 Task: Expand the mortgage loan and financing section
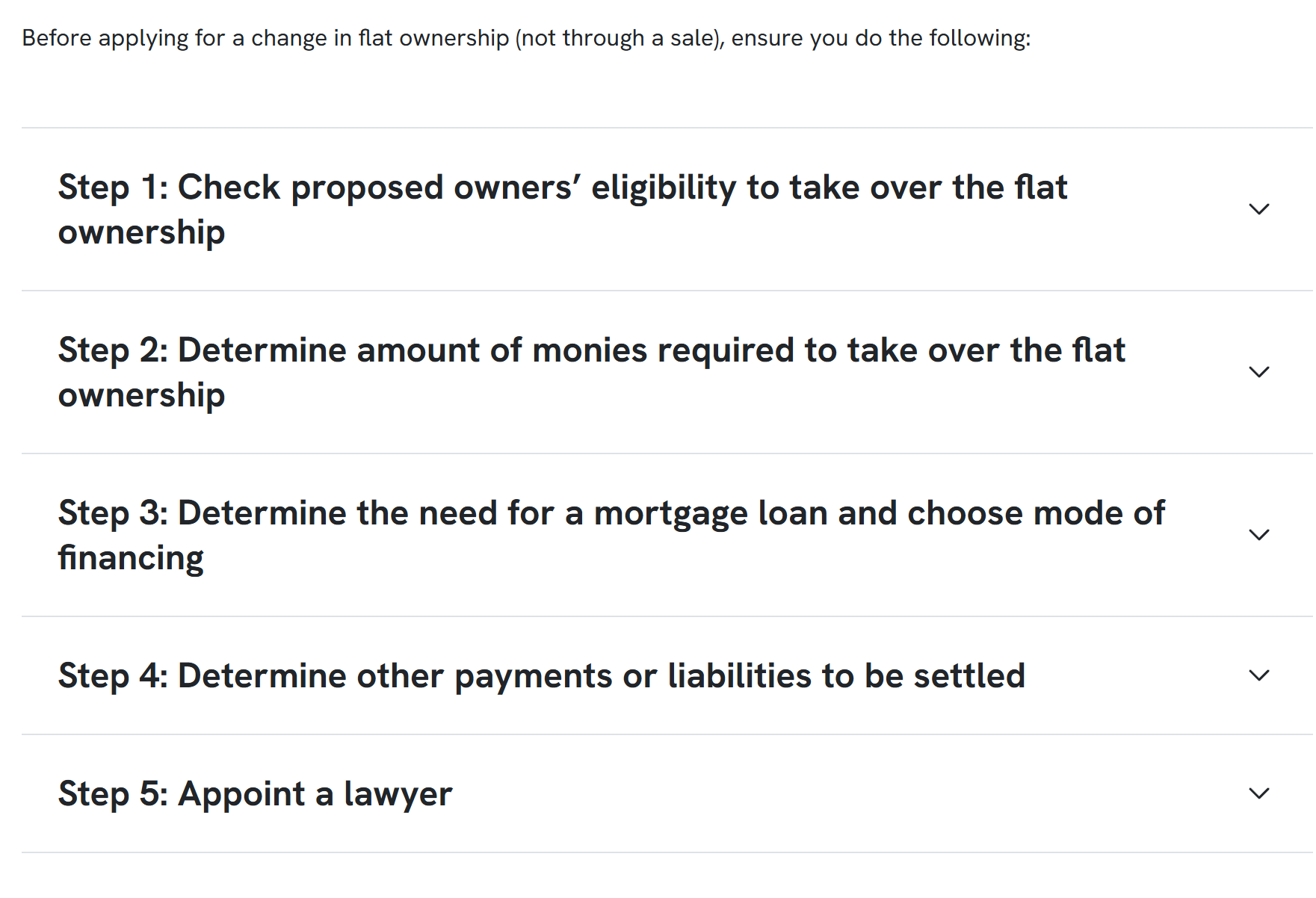click(667, 535)
